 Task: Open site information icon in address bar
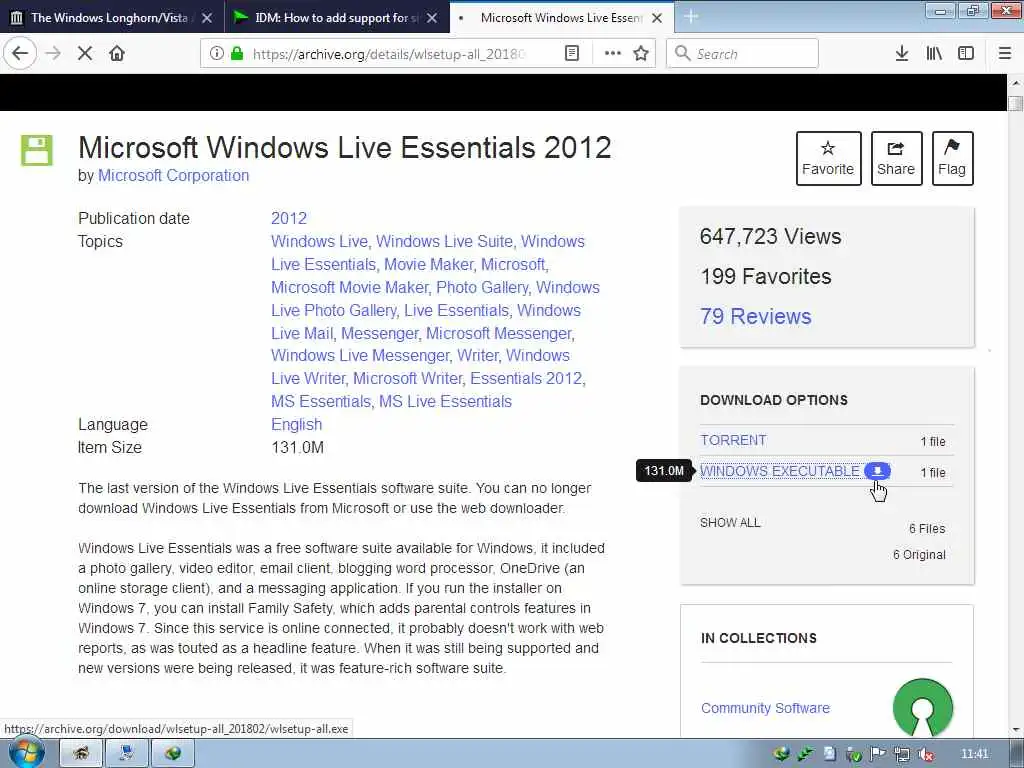coord(216,54)
